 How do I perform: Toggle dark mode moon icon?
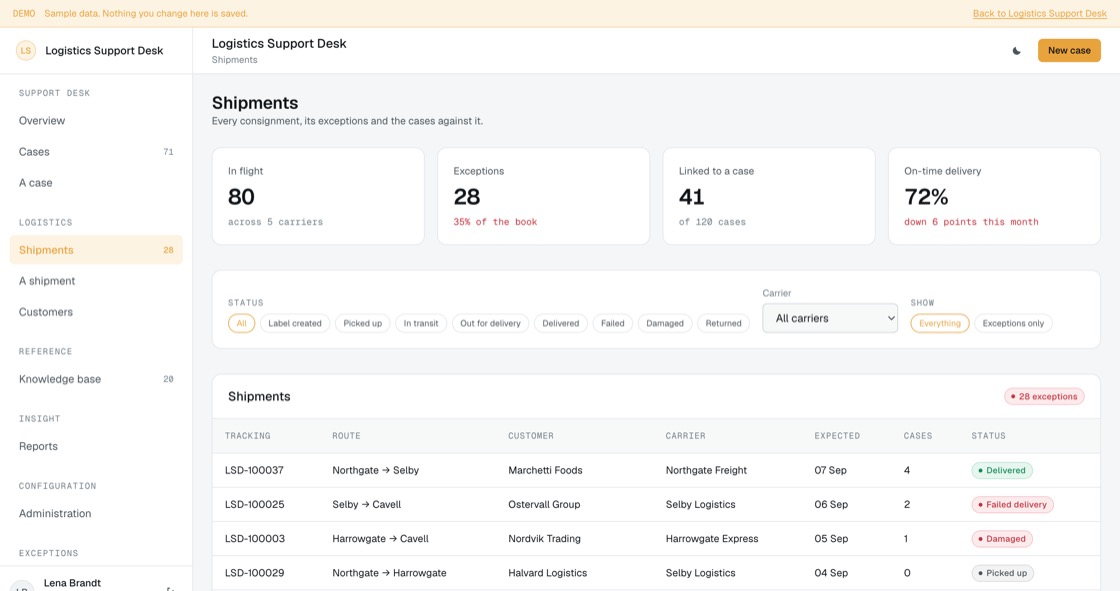click(x=1016, y=51)
